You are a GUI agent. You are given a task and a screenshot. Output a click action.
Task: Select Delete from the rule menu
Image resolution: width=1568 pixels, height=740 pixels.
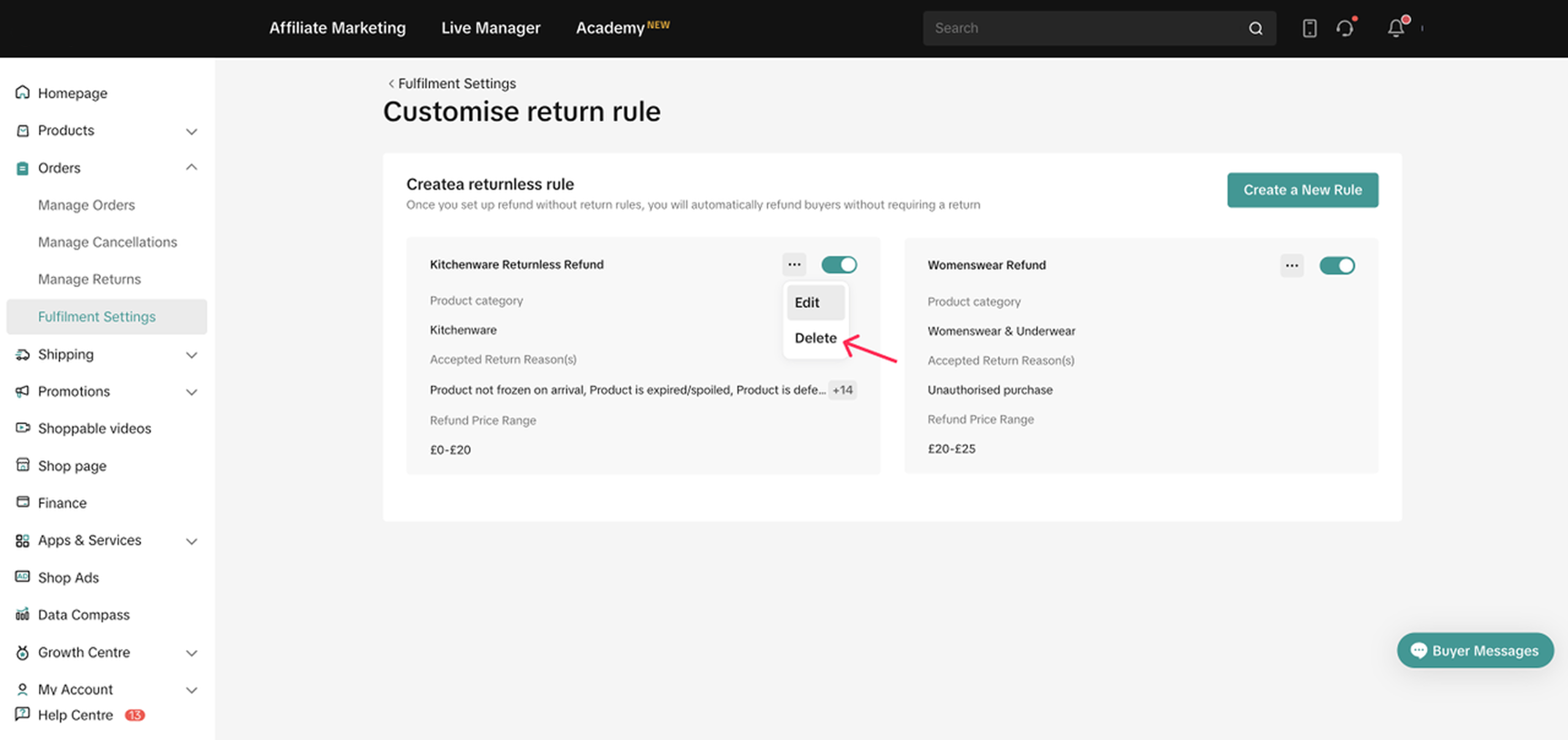click(815, 338)
